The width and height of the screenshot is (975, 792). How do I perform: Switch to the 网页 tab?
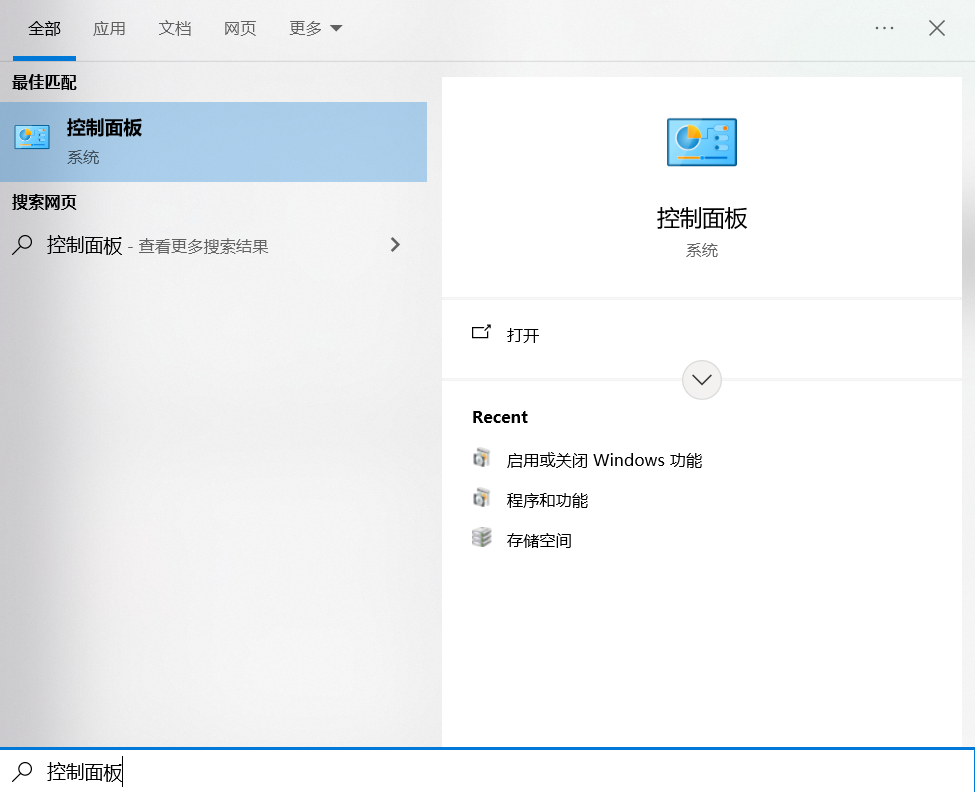coord(240,29)
